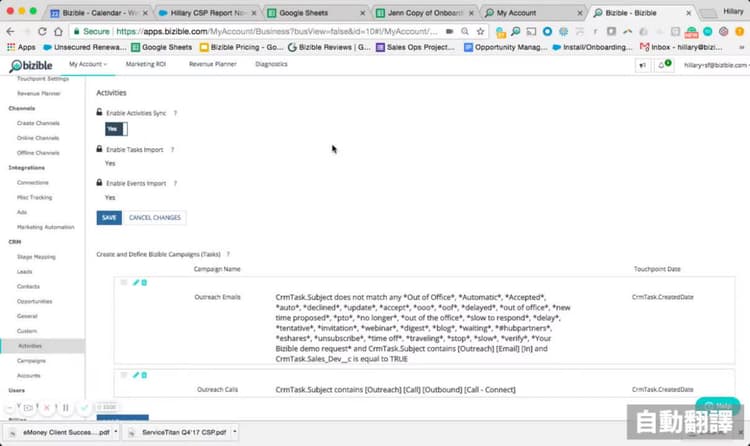Open the announcements megaphone icon
The width and height of the screenshot is (750, 446).
coord(642,65)
